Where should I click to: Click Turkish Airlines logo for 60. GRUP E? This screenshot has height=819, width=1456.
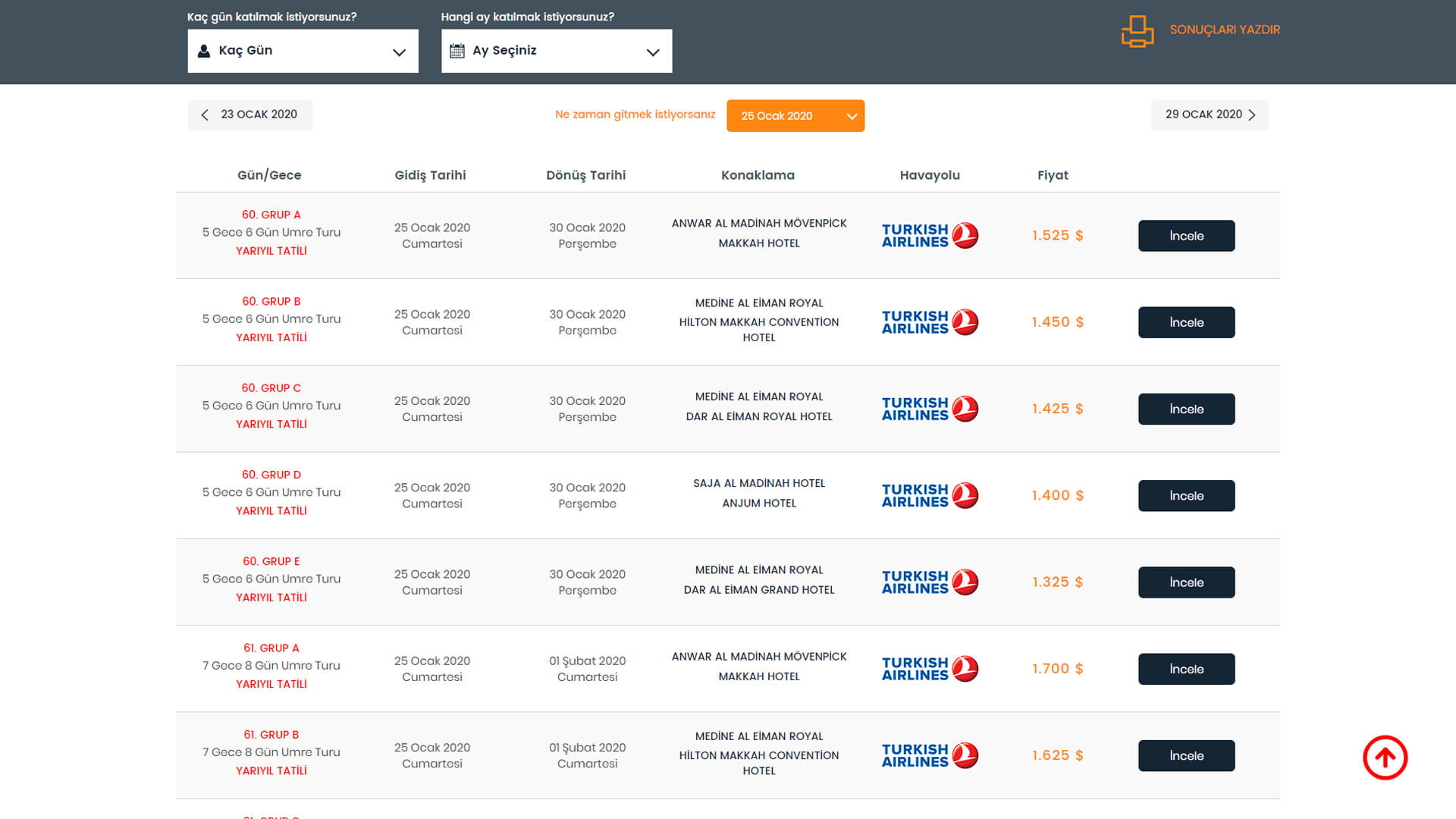point(930,582)
